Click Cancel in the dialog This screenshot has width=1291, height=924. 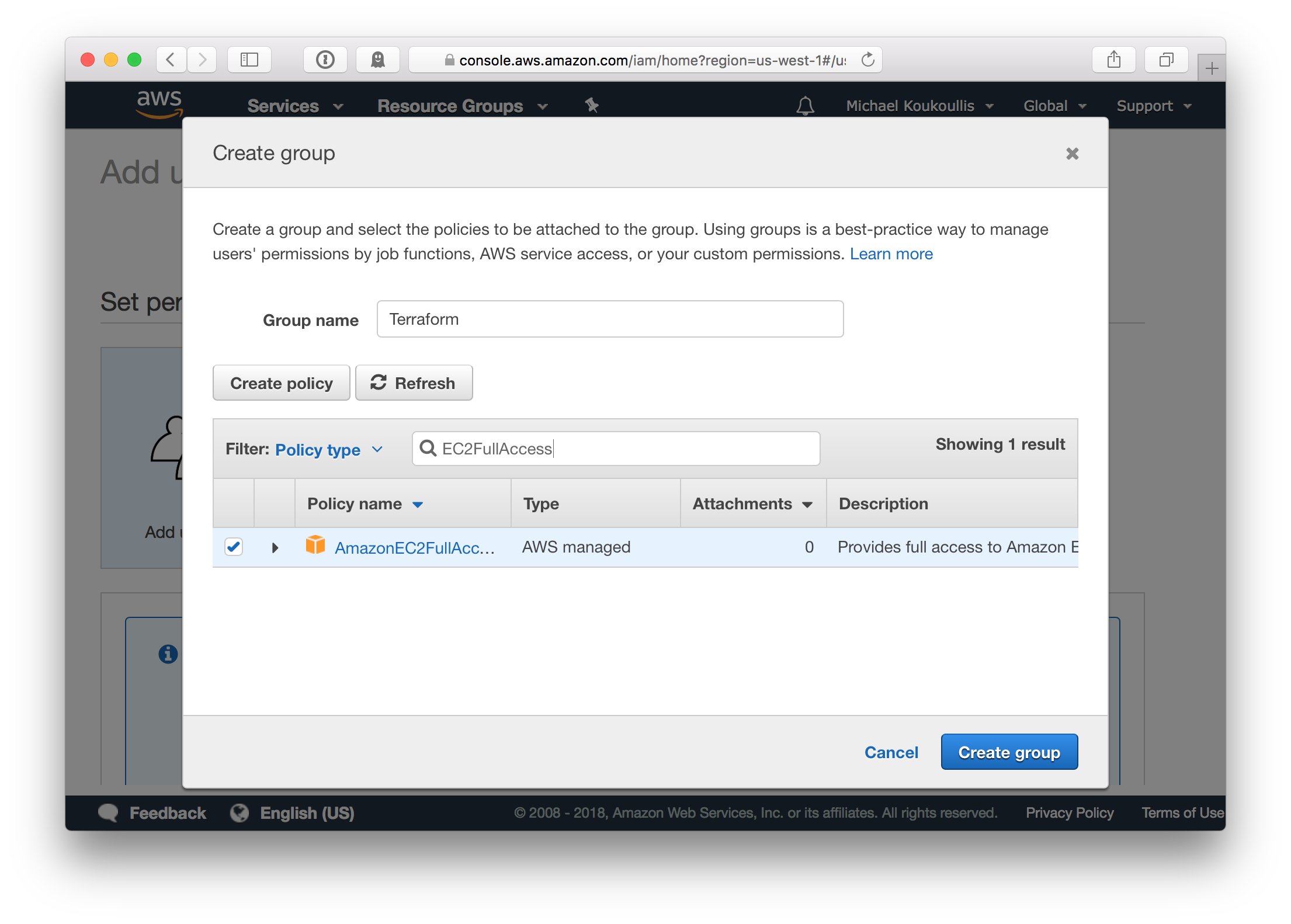[x=891, y=752]
